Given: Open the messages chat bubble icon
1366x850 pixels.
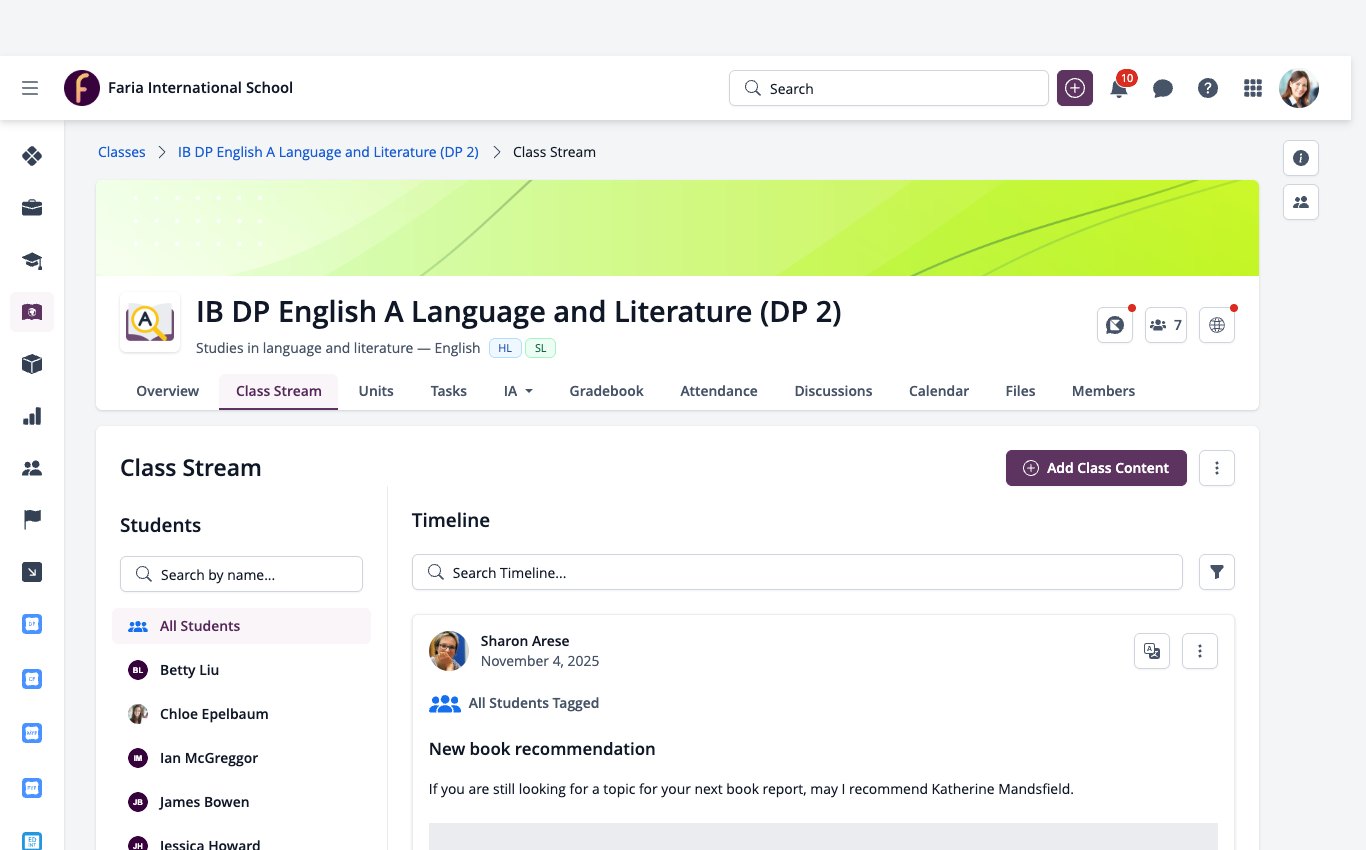Looking at the screenshot, I should point(1163,88).
